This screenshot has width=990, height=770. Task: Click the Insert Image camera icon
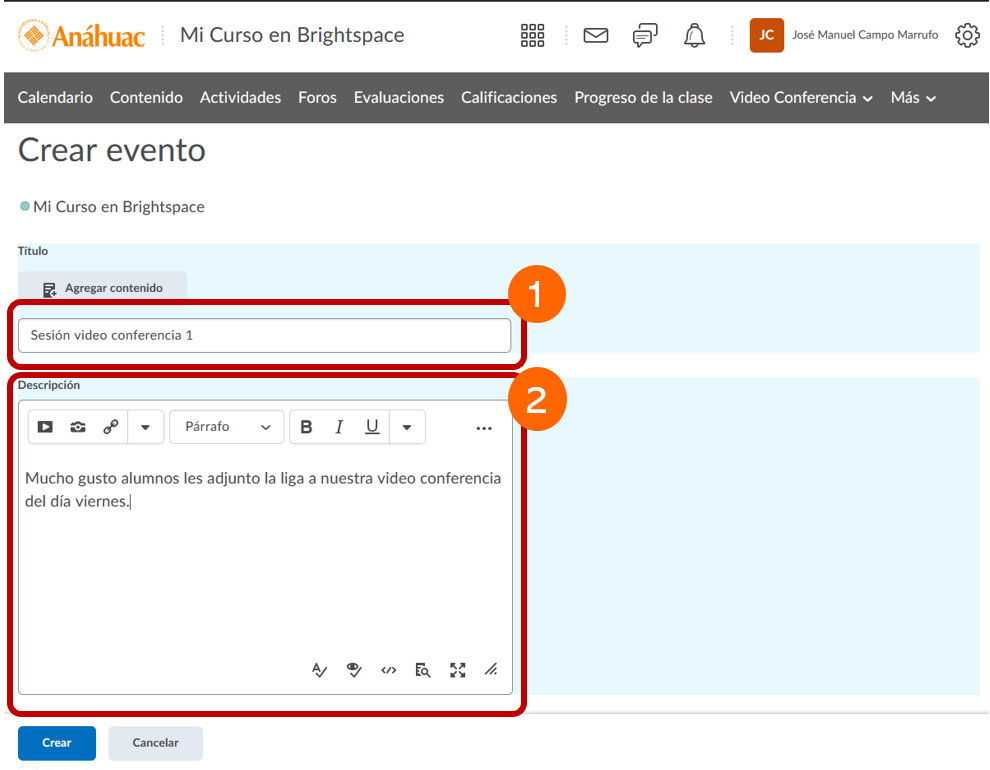pos(78,427)
